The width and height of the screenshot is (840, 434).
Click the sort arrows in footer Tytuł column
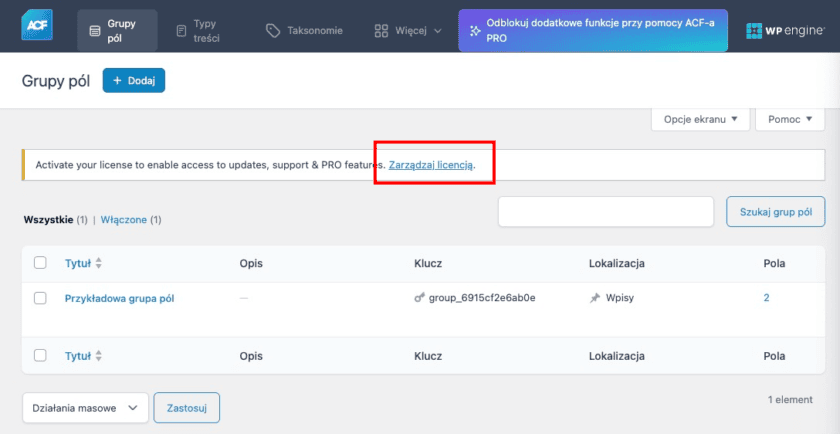click(99, 355)
